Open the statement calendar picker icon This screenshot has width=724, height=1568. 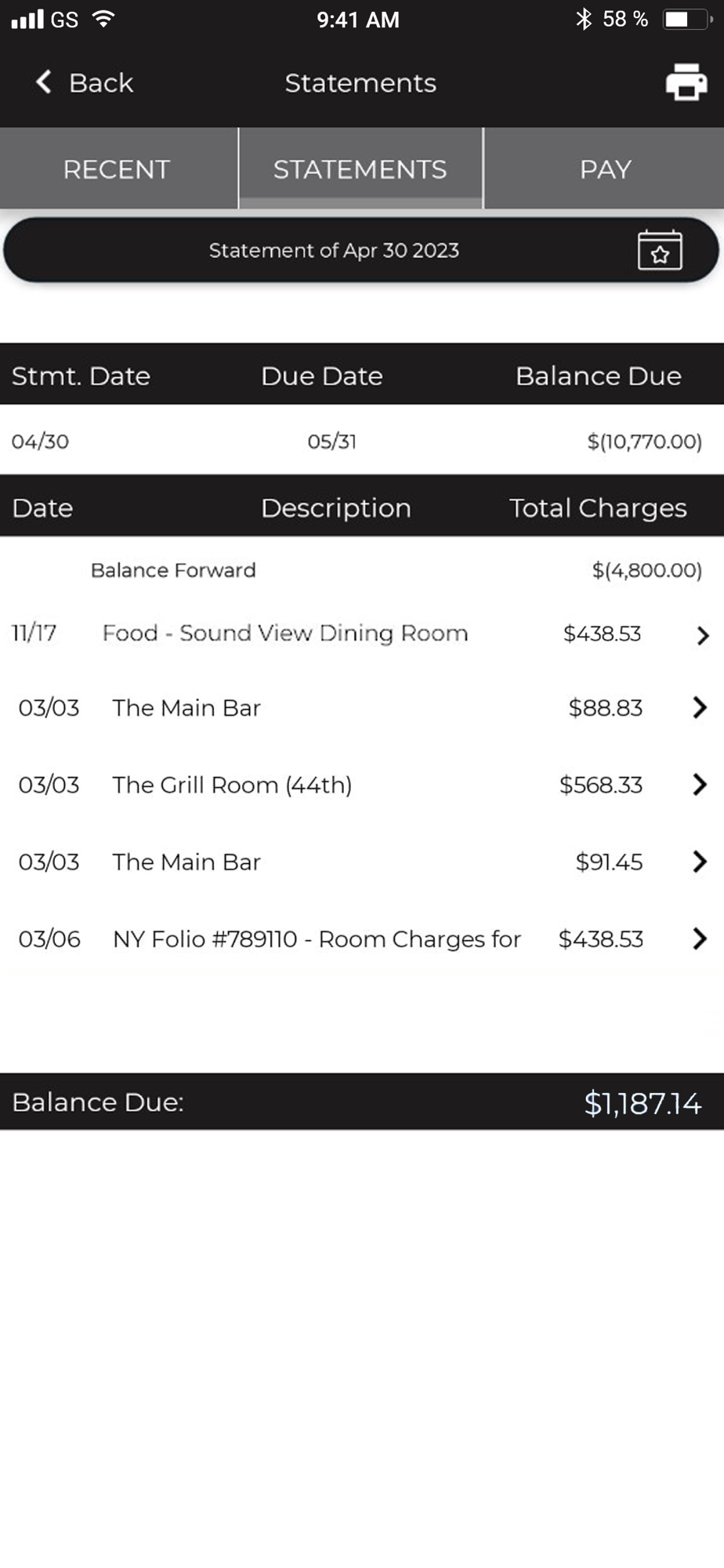coord(660,251)
